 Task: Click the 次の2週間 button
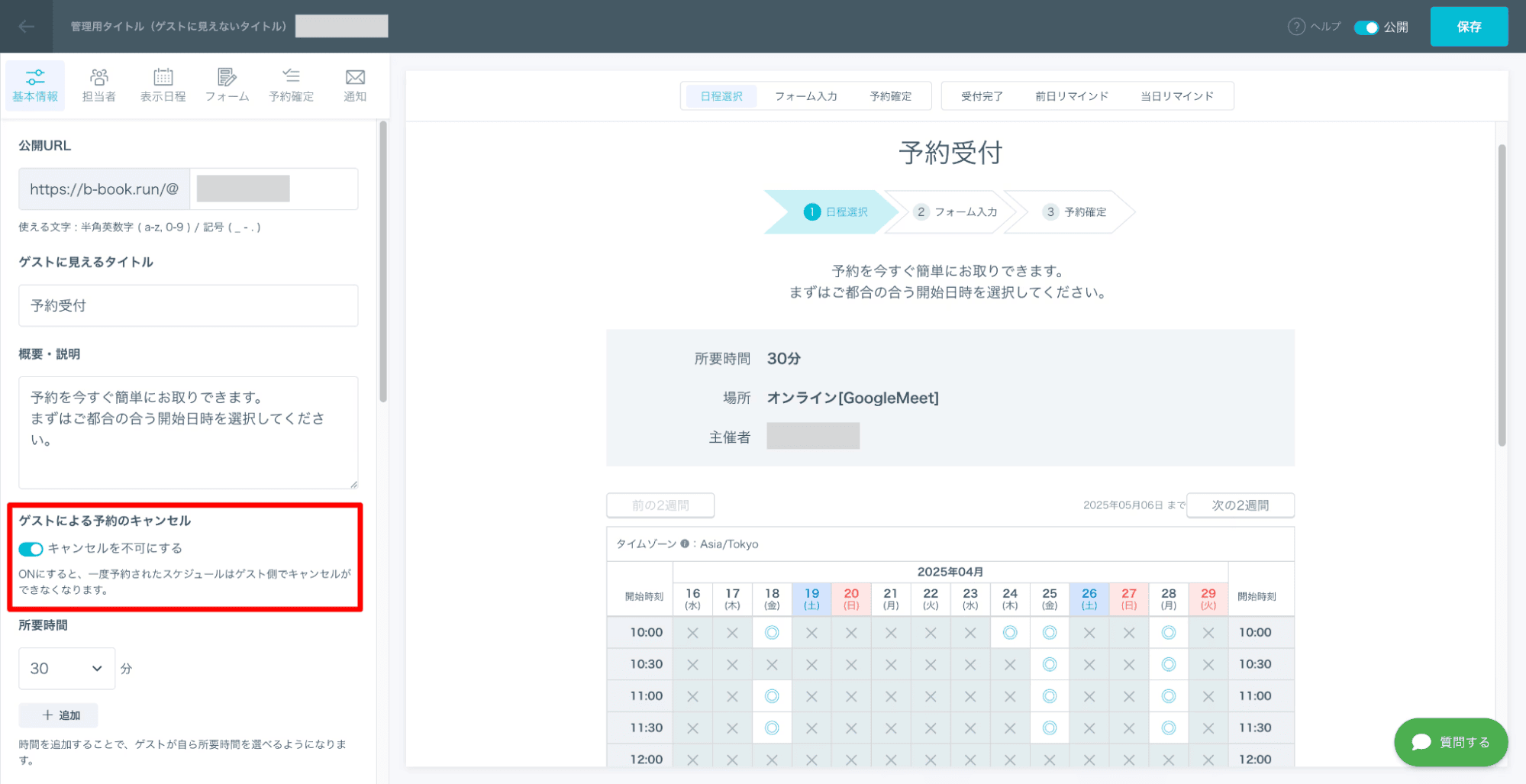pyautogui.click(x=1240, y=505)
